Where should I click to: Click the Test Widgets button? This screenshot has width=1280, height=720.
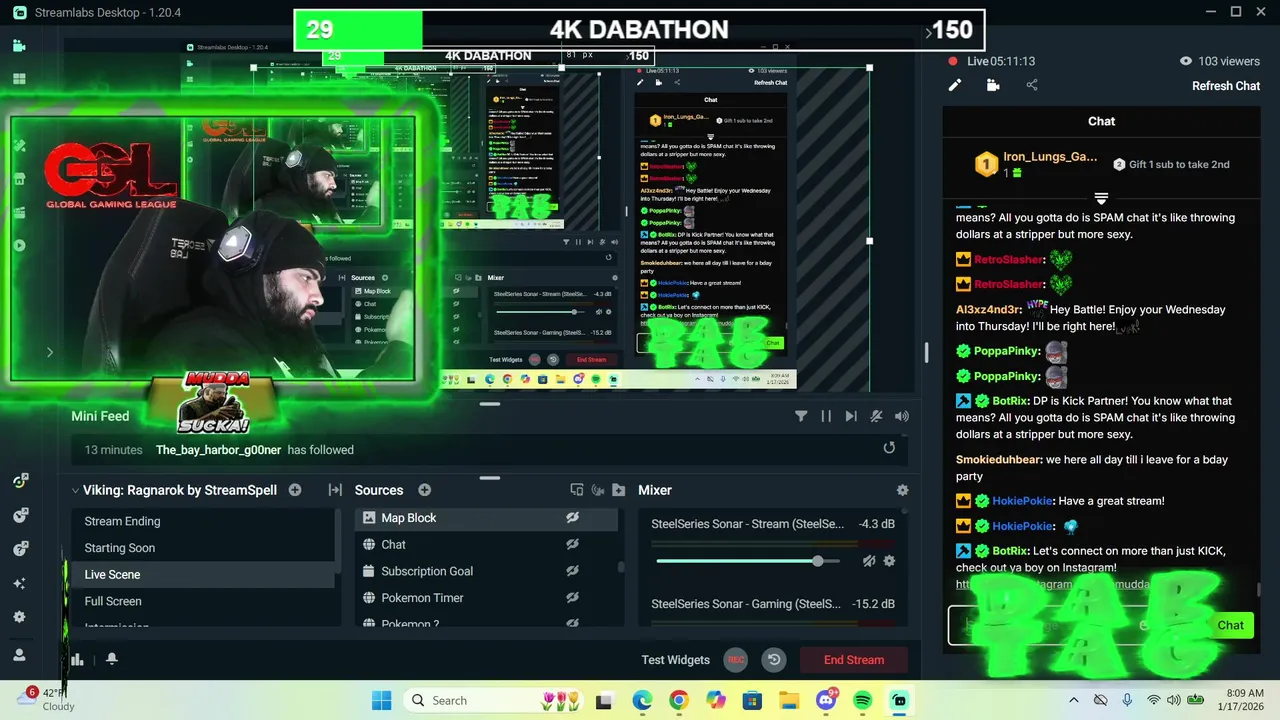pyautogui.click(x=676, y=660)
